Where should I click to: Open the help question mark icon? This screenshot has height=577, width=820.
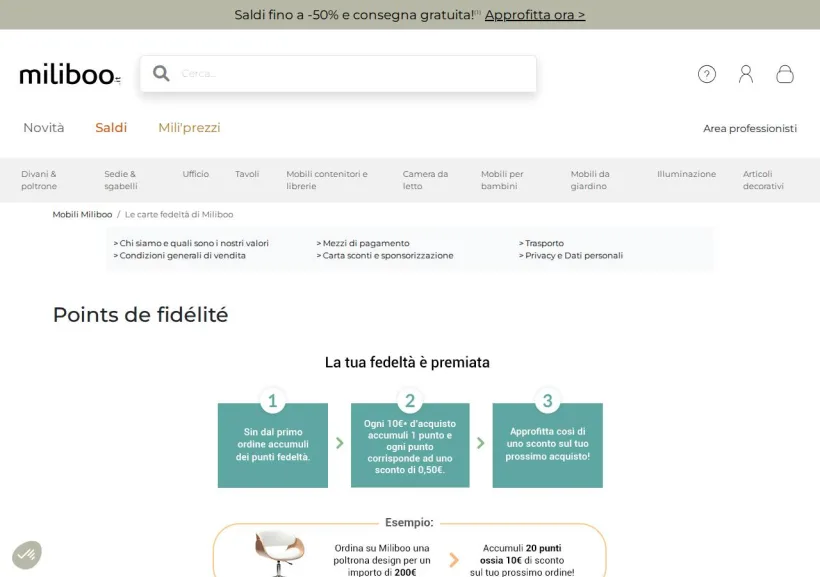pos(707,74)
